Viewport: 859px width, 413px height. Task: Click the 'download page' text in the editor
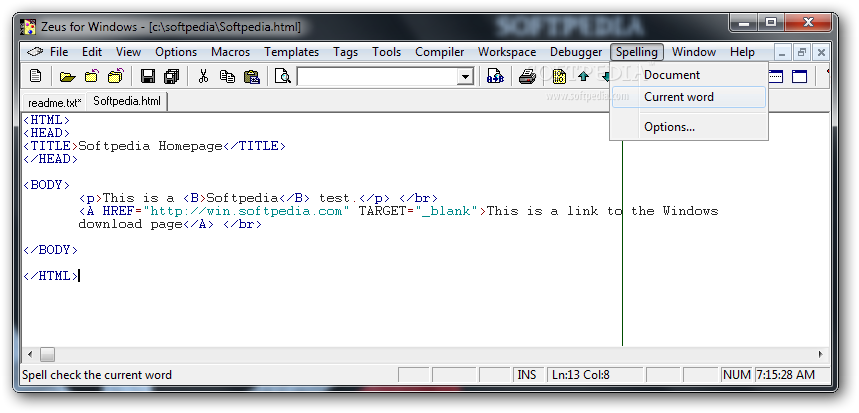[130, 225]
